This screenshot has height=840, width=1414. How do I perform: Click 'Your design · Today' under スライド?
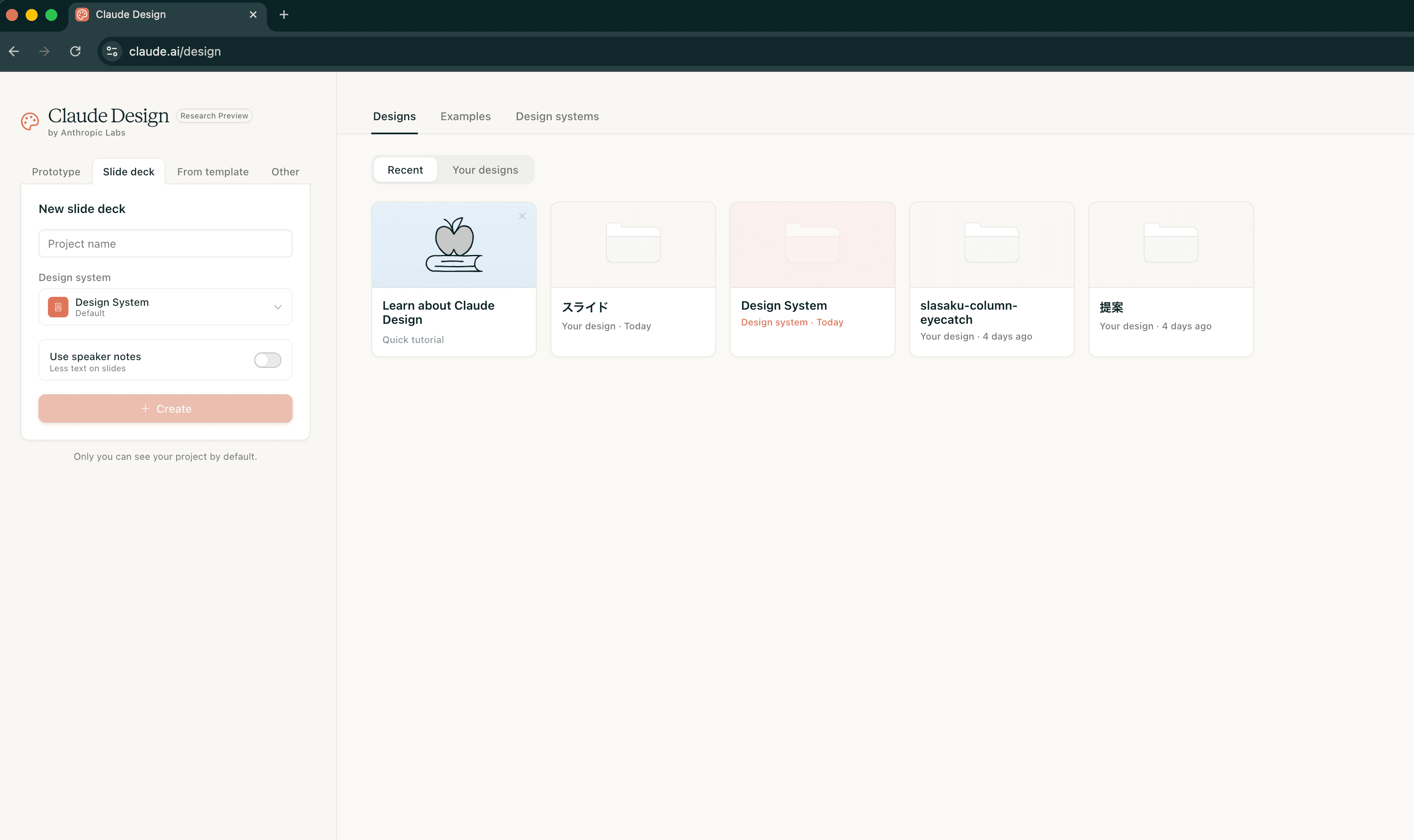click(606, 326)
